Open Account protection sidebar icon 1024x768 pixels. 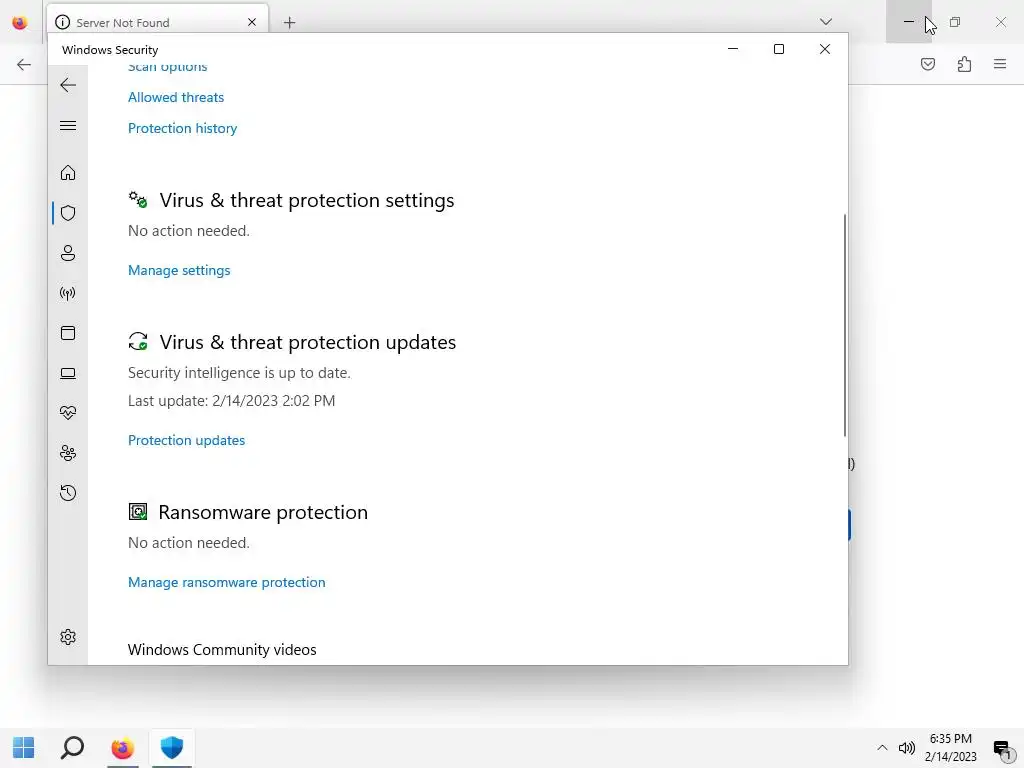tap(68, 253)
